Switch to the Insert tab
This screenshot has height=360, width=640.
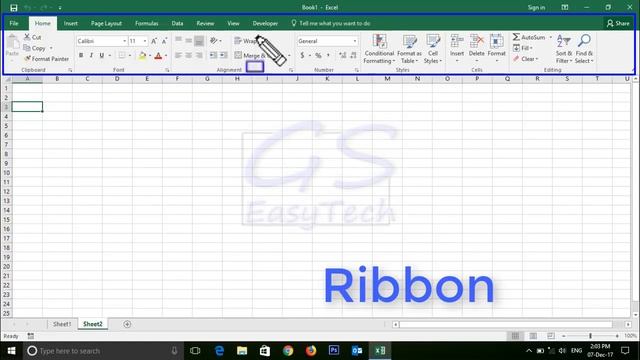(71, 23)
